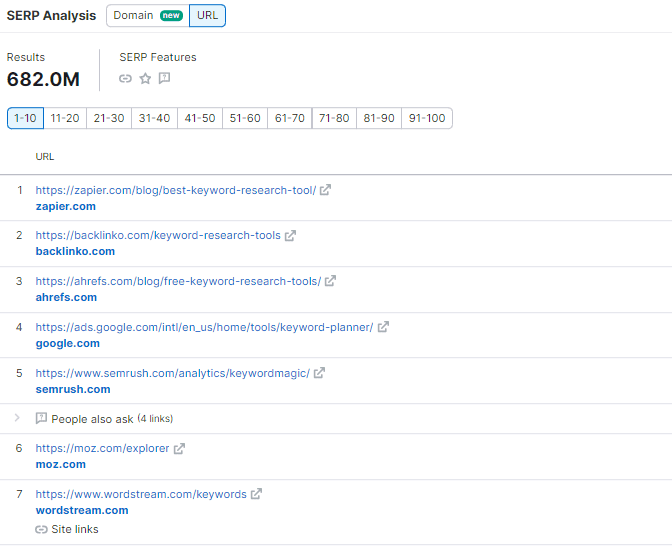
Task: Select results range 31-40
Action: (x=154, y=118)
